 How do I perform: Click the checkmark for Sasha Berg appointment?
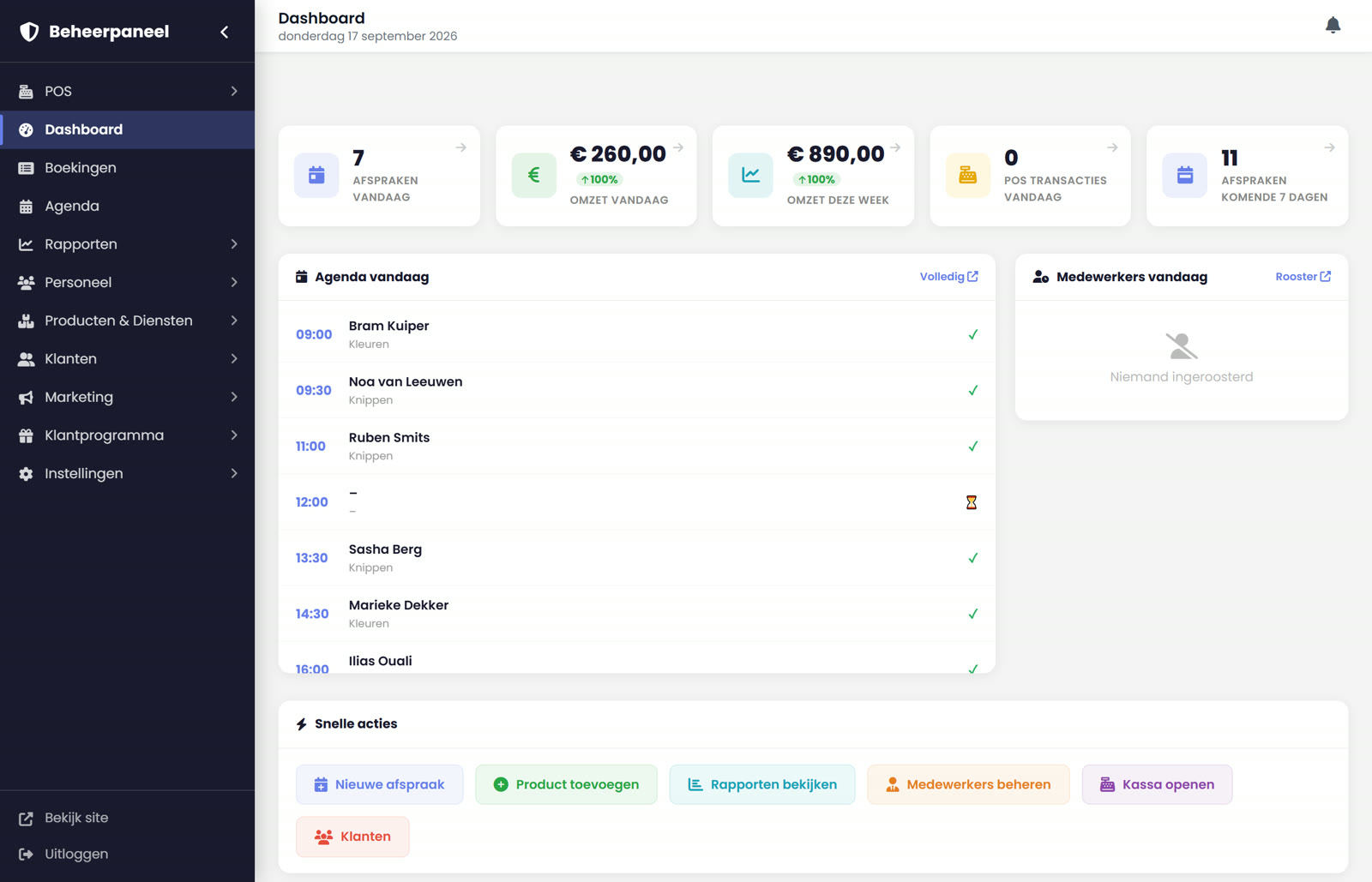click(x=973, y=558)
